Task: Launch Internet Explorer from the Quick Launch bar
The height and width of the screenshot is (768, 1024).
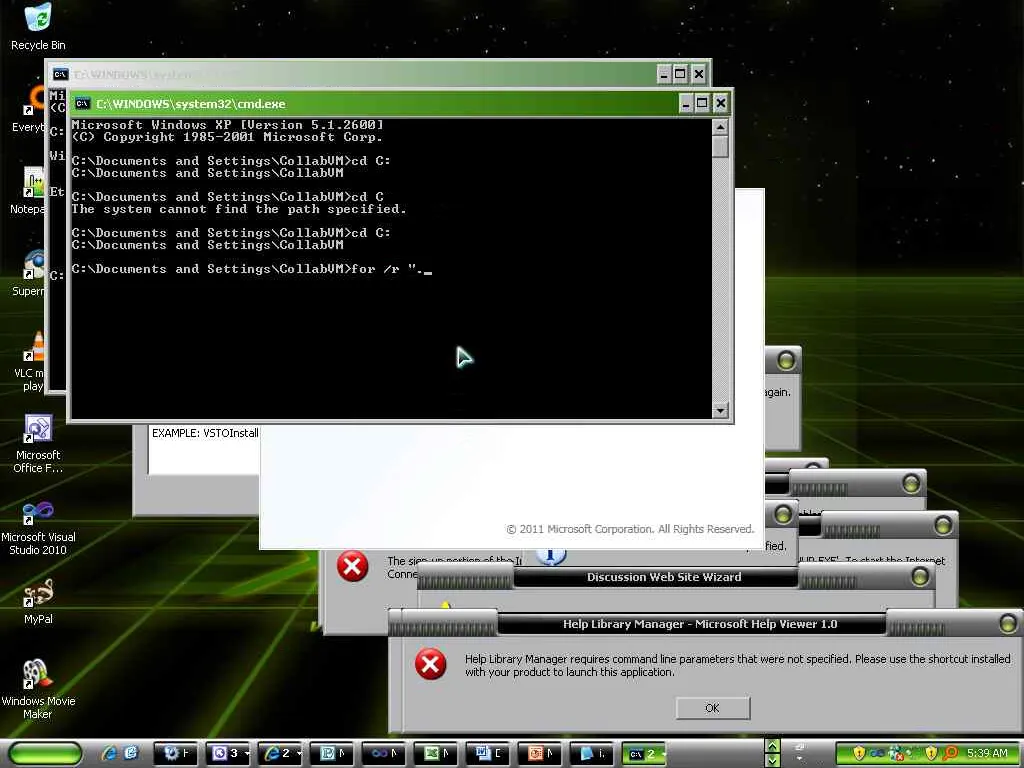Action: [x=109, y=754]
